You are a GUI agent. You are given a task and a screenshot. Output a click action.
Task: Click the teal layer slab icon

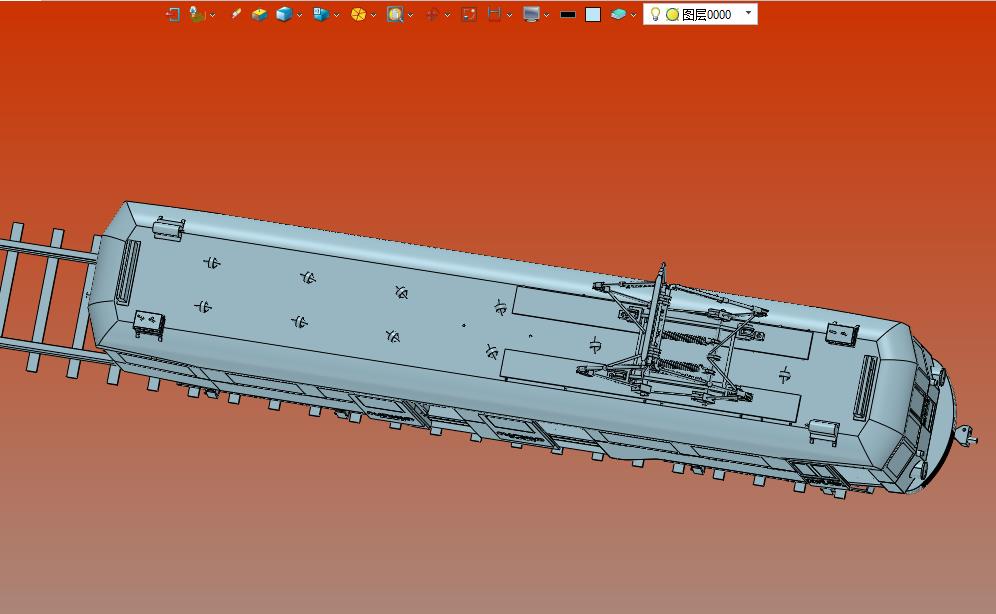pos(618,15)
